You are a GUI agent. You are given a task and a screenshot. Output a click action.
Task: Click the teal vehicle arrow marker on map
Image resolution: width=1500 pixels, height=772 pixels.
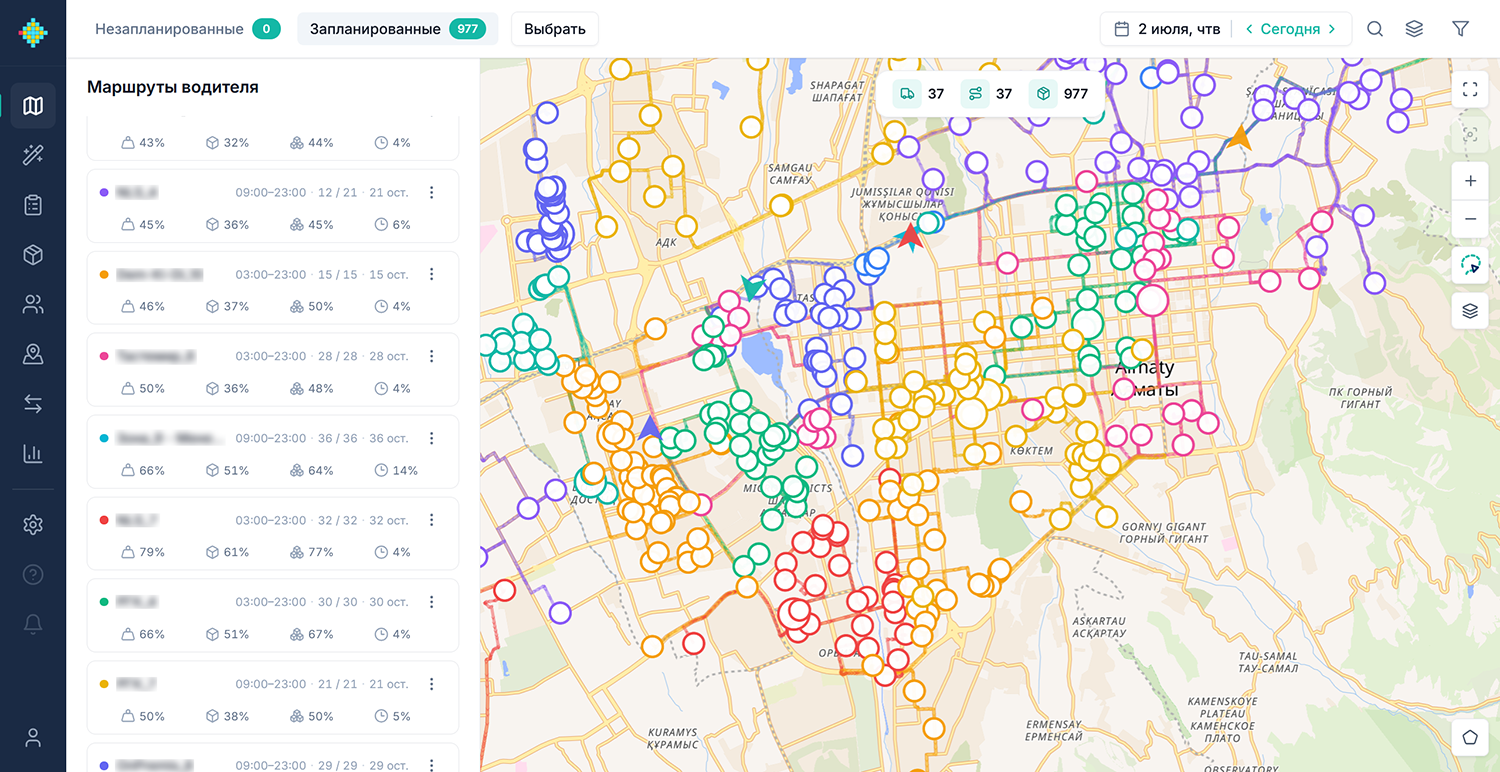click(754, 287)
